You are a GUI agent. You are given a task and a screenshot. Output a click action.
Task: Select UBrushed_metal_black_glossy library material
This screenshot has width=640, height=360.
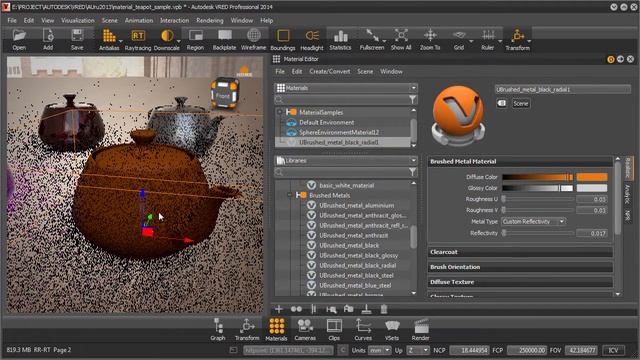[x=358, y=256]
